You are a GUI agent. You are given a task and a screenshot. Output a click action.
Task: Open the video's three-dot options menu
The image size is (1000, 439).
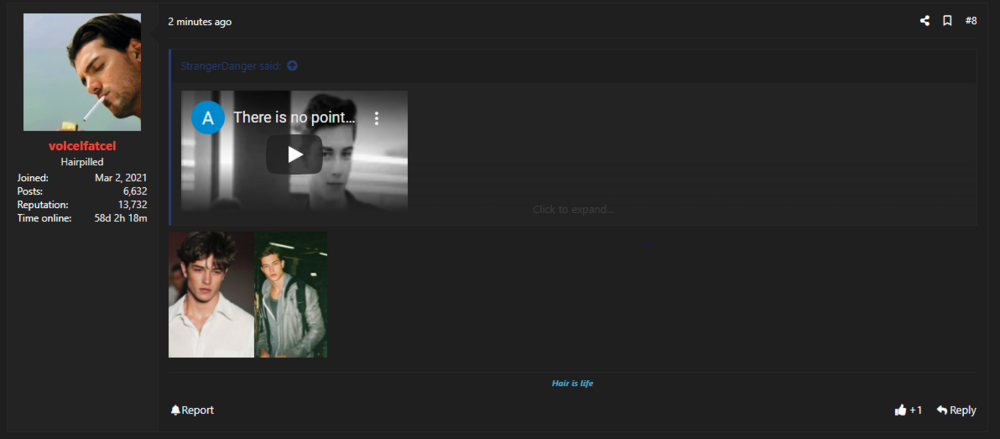point(377,118)
